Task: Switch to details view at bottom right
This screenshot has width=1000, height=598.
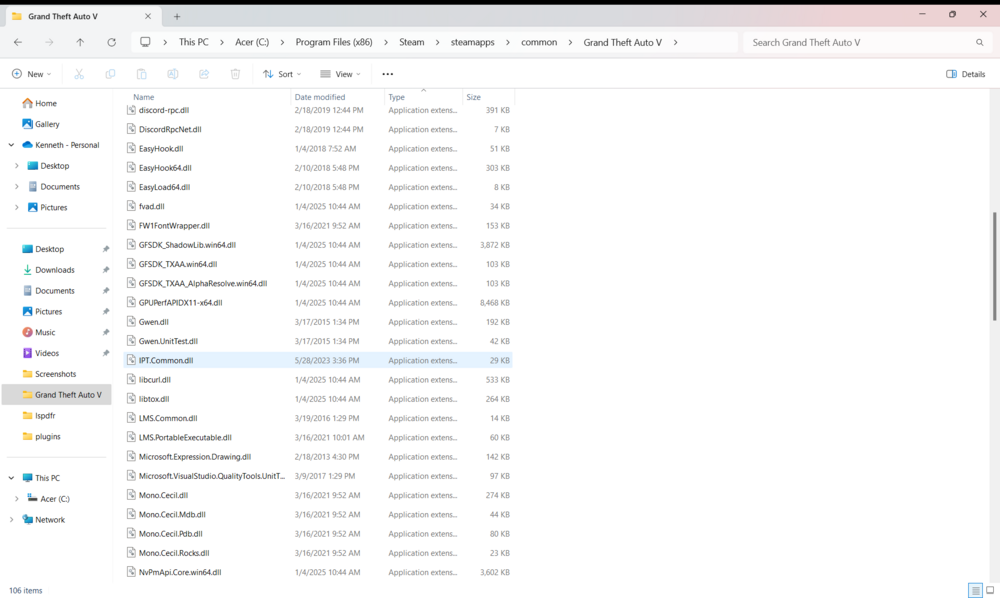Action: 974,591
